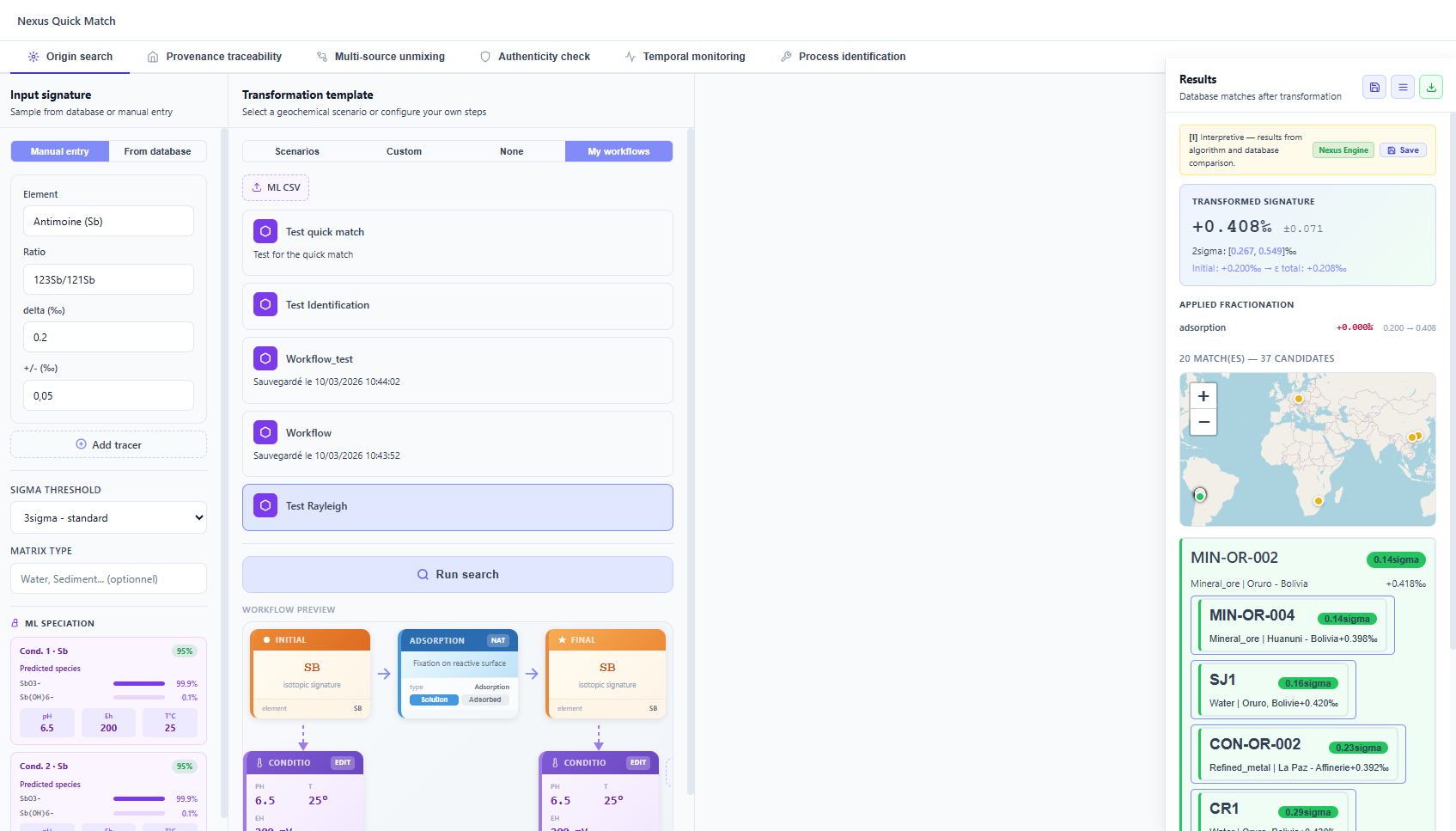
Task: Select None template option
Action: 512,151
